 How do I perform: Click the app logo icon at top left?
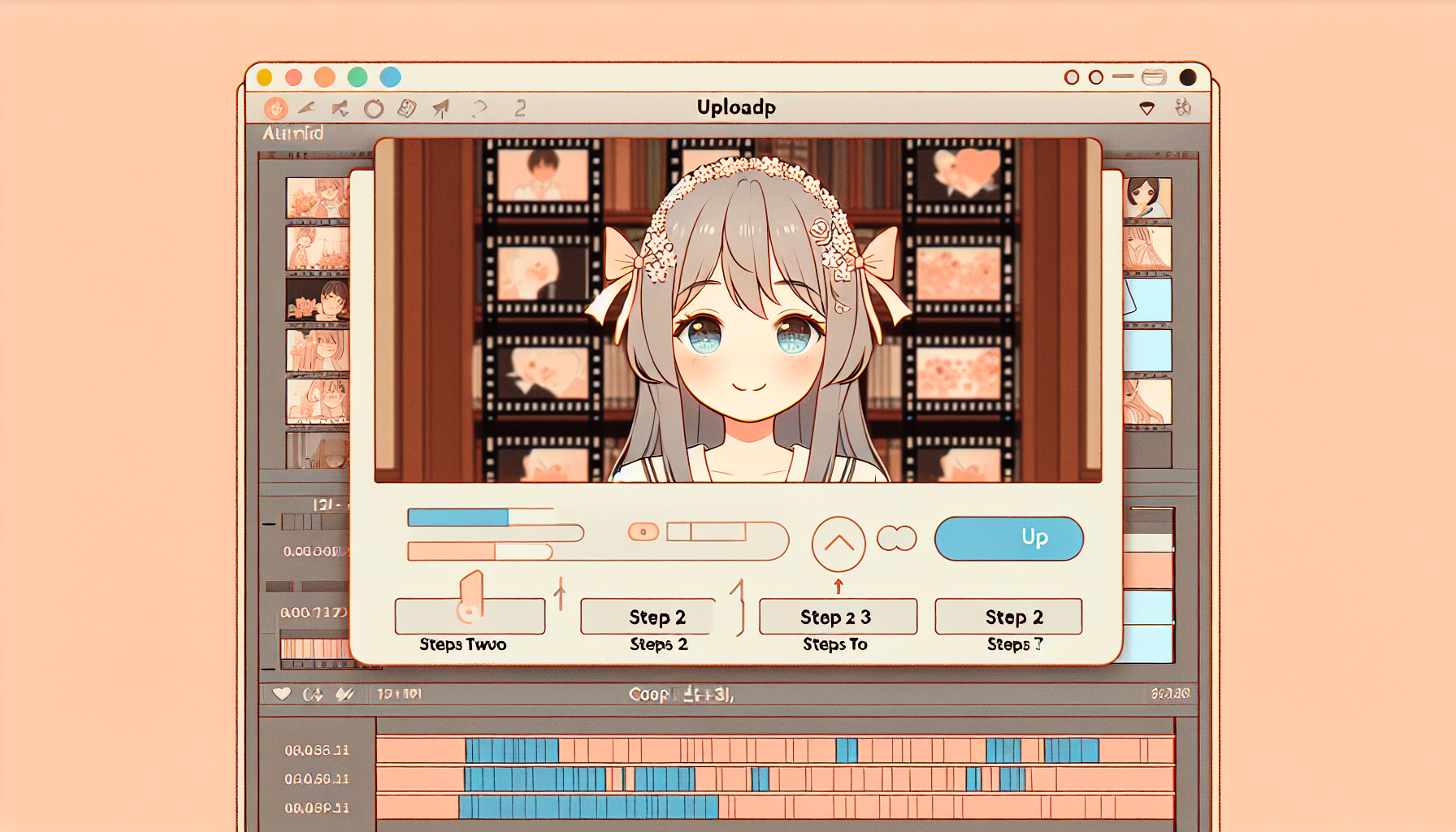click(276, 108)
